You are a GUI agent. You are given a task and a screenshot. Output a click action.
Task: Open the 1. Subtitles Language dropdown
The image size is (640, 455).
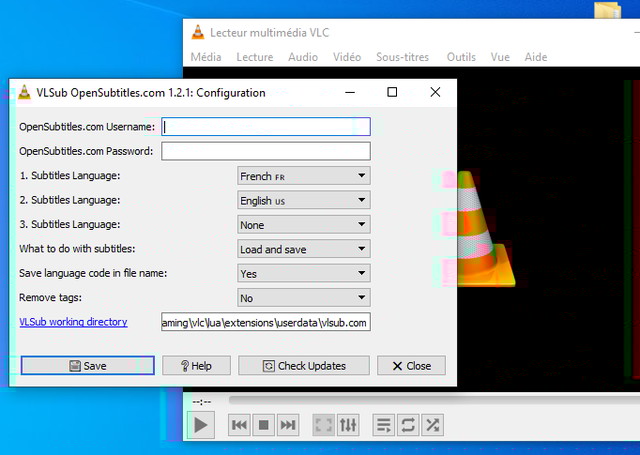coord(304,176)
